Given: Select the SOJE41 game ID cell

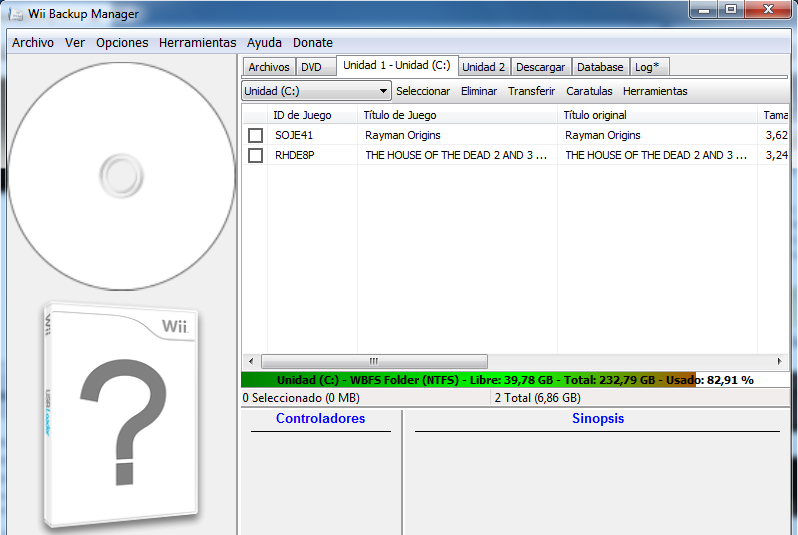Looking at the screenshot, I should pos(294,135).
